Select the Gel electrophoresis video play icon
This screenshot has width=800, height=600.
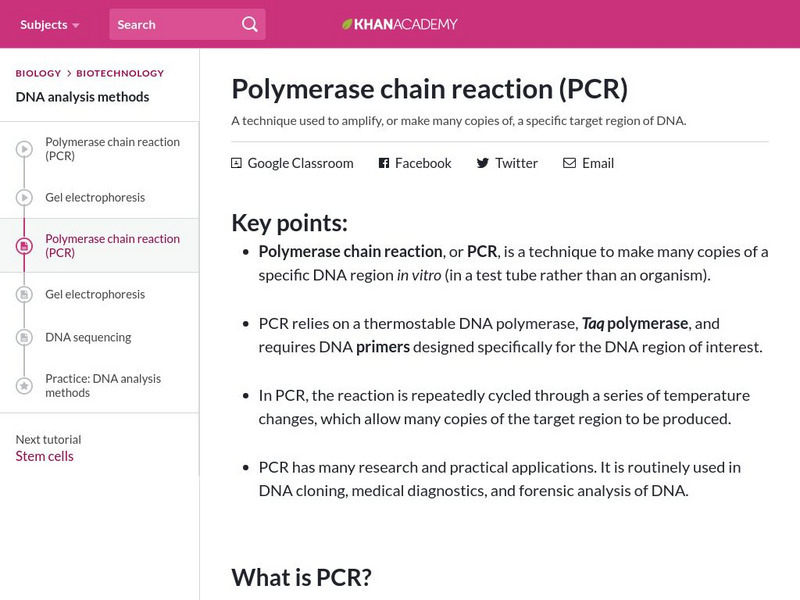(22, 197)
